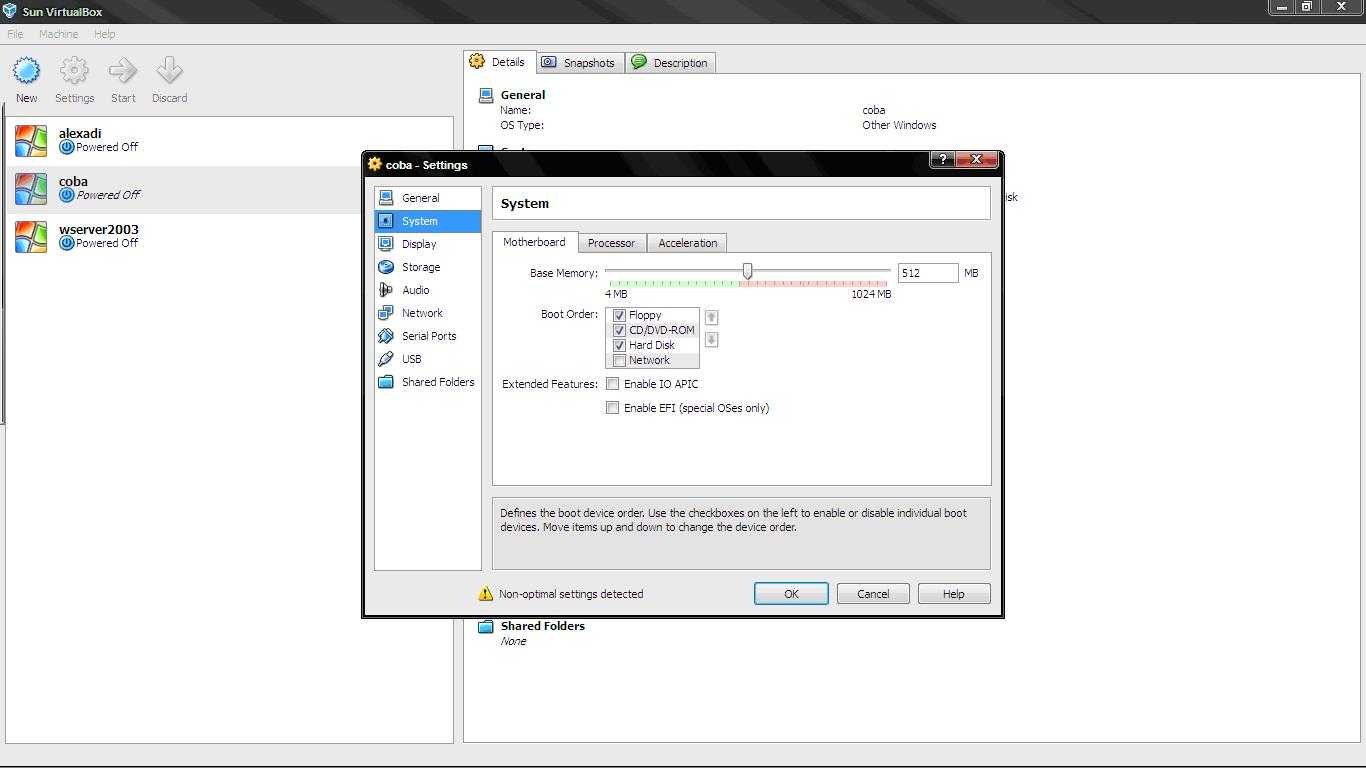The width and height of the screenshot is (1366, 768).
Task: Enable EFI (special OSes only) checkbox
Action: click(x=613, y=408)
